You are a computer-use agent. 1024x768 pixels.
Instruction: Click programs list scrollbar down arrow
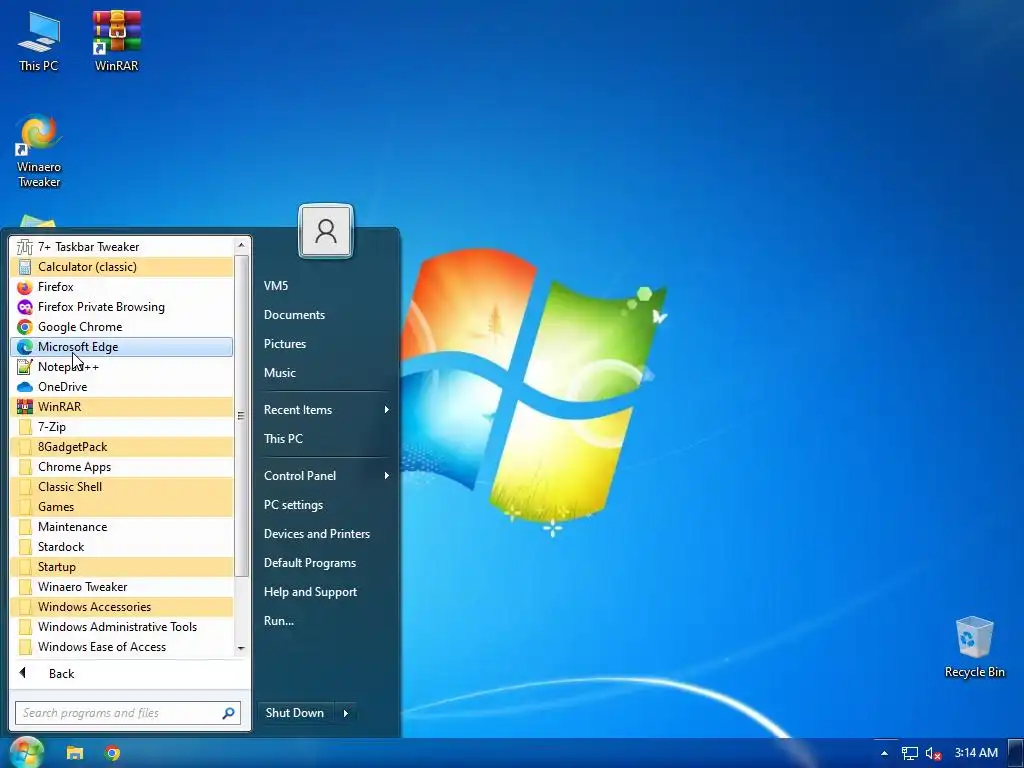(241, 648)
